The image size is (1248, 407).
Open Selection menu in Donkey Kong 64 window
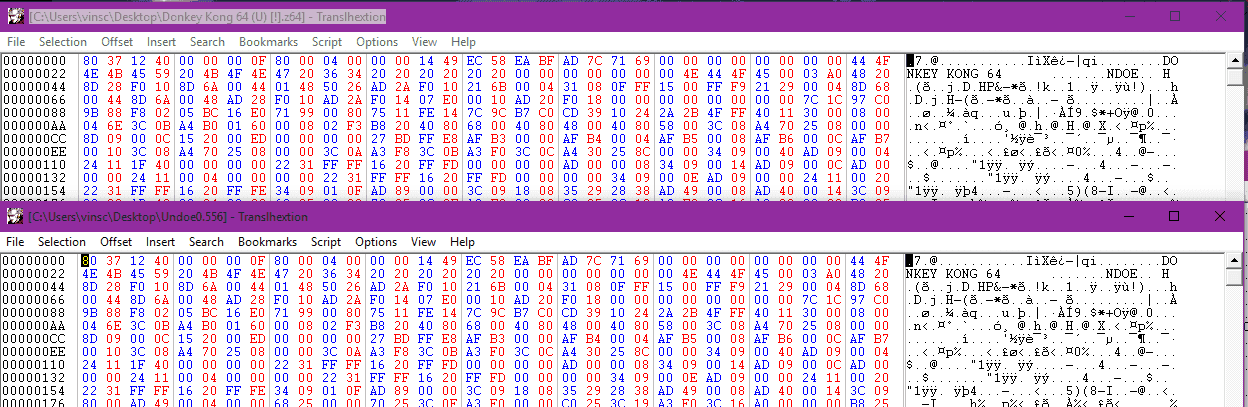63,42
